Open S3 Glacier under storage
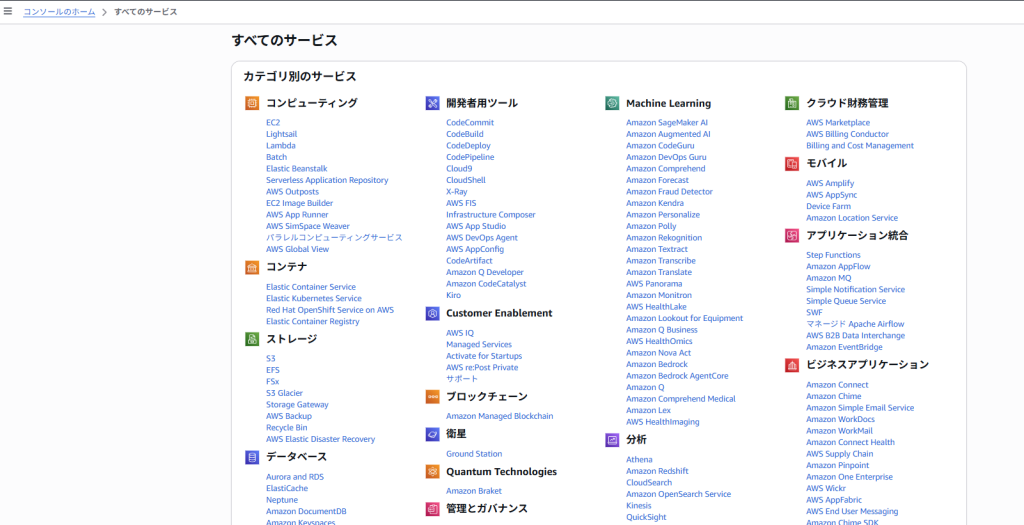The image size is (1024, 525). pos(285,393)
